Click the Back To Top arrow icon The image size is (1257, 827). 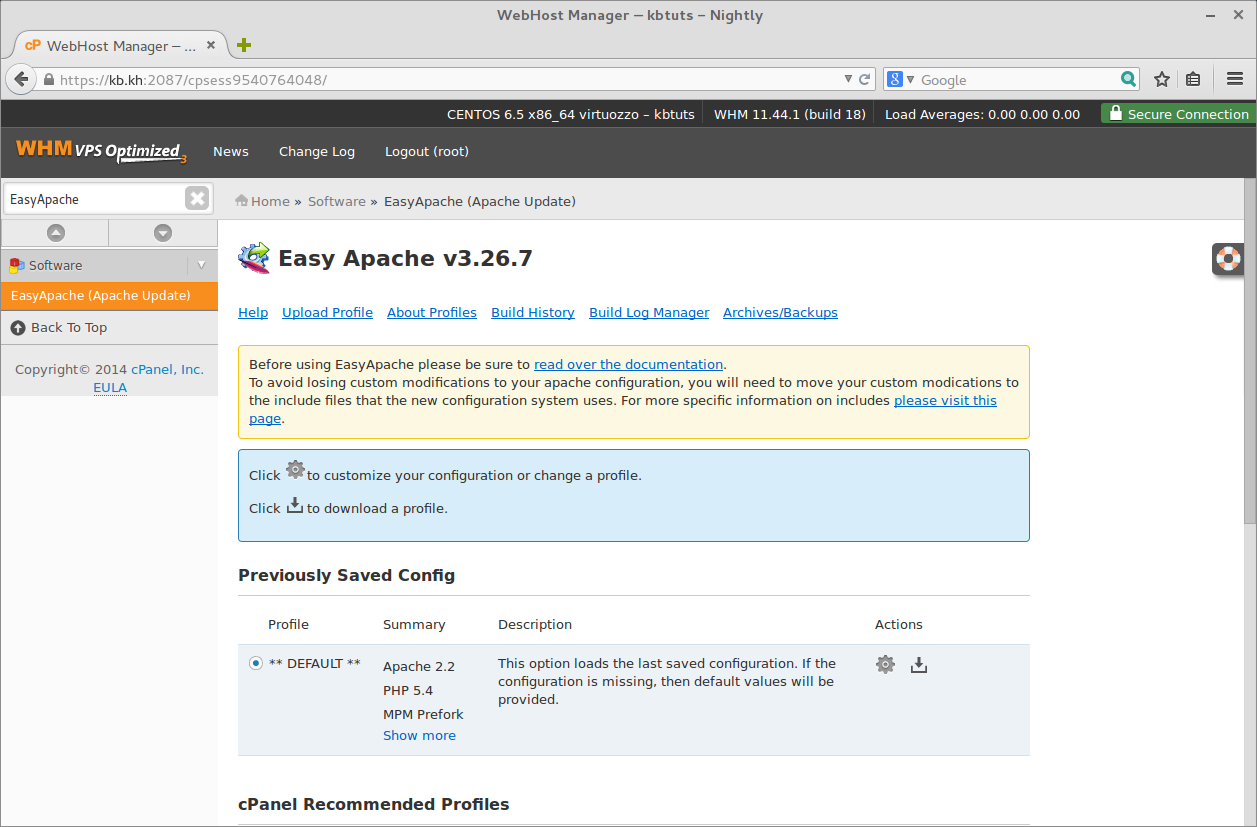18,328
